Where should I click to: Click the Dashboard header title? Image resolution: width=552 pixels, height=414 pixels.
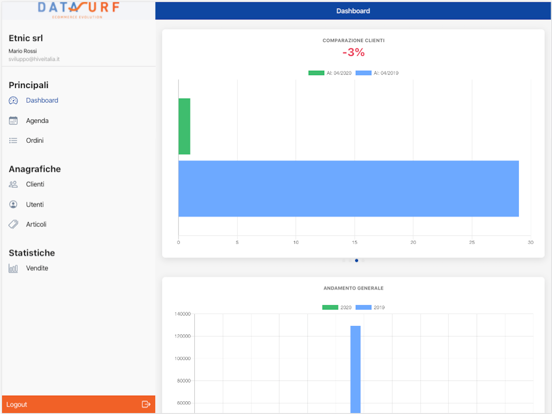353,11
